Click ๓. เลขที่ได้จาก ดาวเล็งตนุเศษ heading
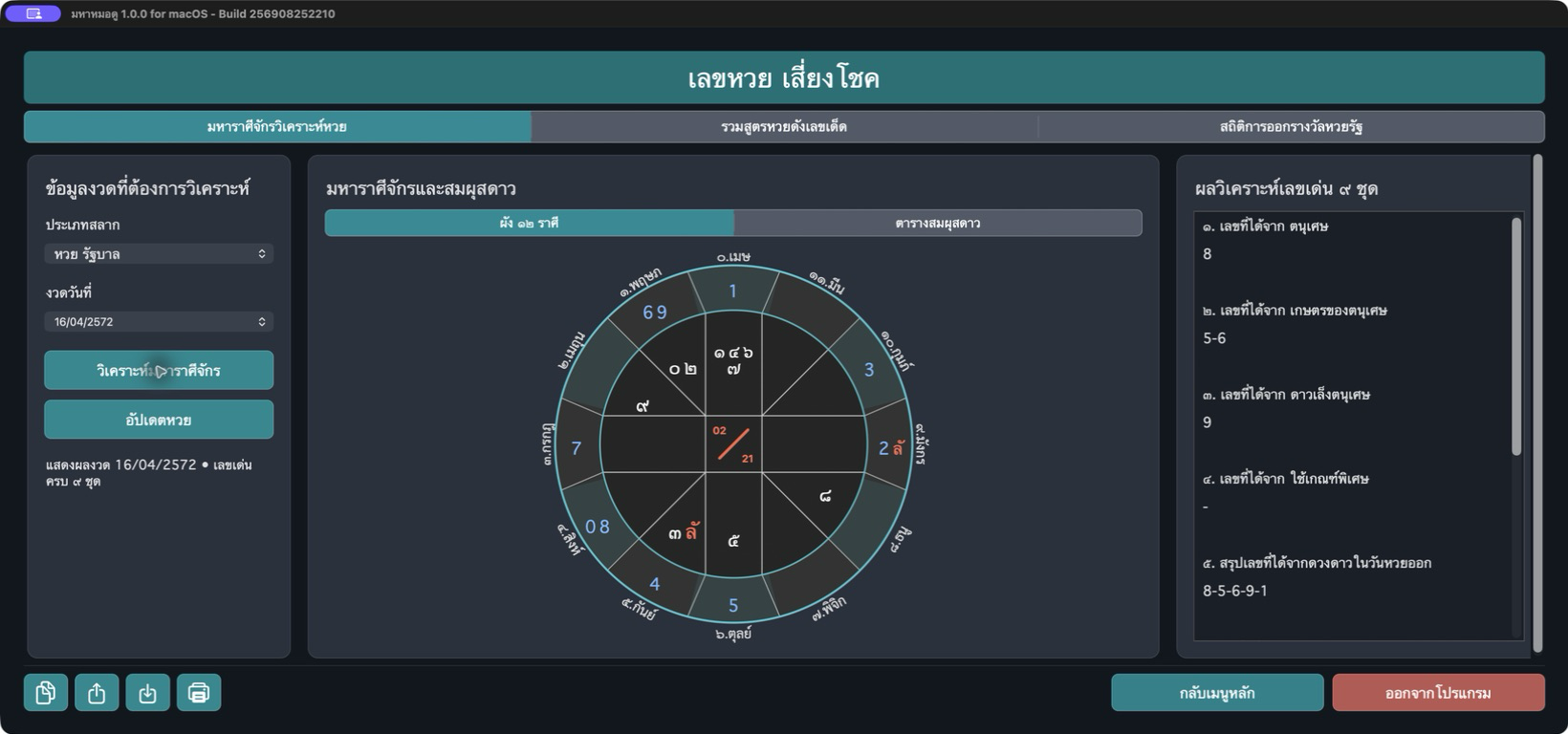 pos(1286,395)
